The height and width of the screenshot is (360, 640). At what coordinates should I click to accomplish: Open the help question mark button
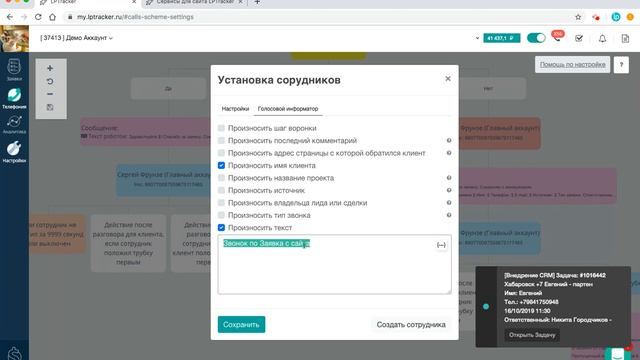pyautogui.click(x=621, y=64)
